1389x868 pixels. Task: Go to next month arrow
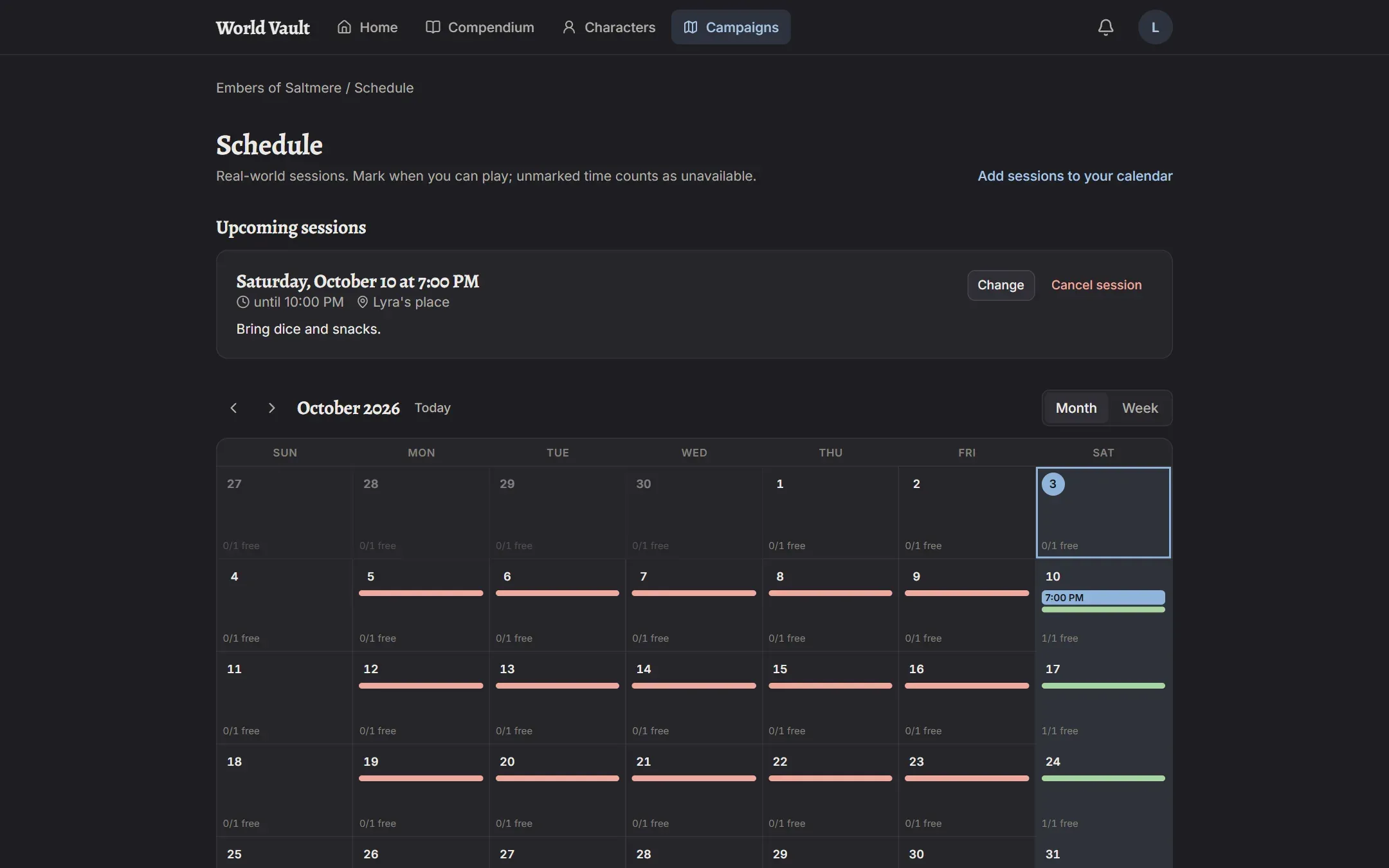271,408
